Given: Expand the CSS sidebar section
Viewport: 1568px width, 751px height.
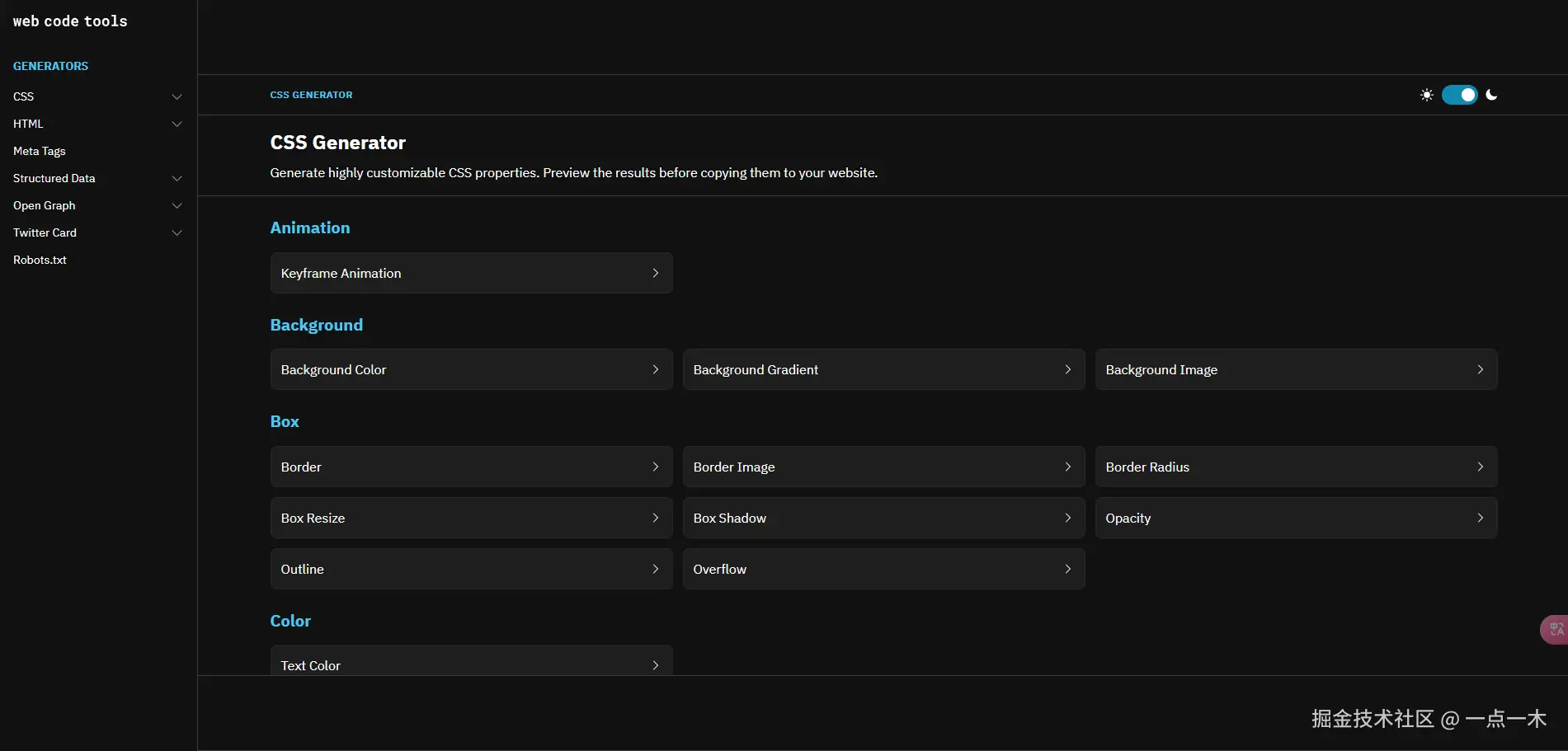Looking at the screenshot, I should click(177, 96).
